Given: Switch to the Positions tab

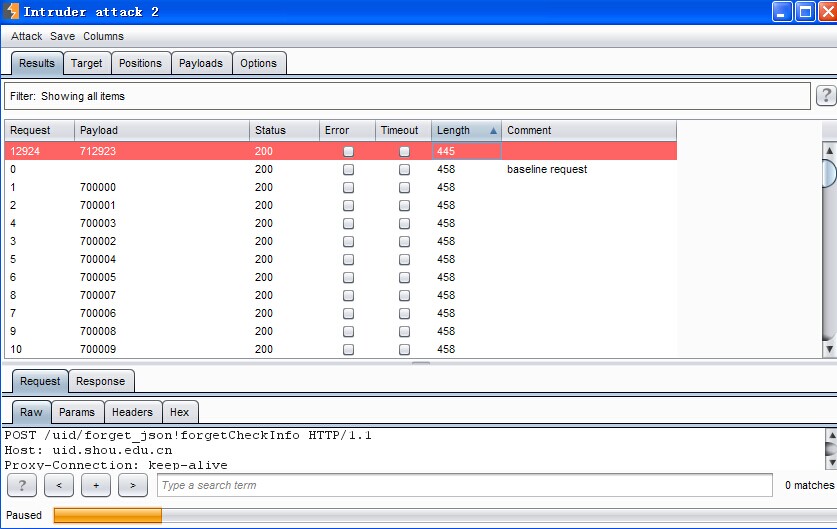Looking at the screenshot, I should pos(140,63).
